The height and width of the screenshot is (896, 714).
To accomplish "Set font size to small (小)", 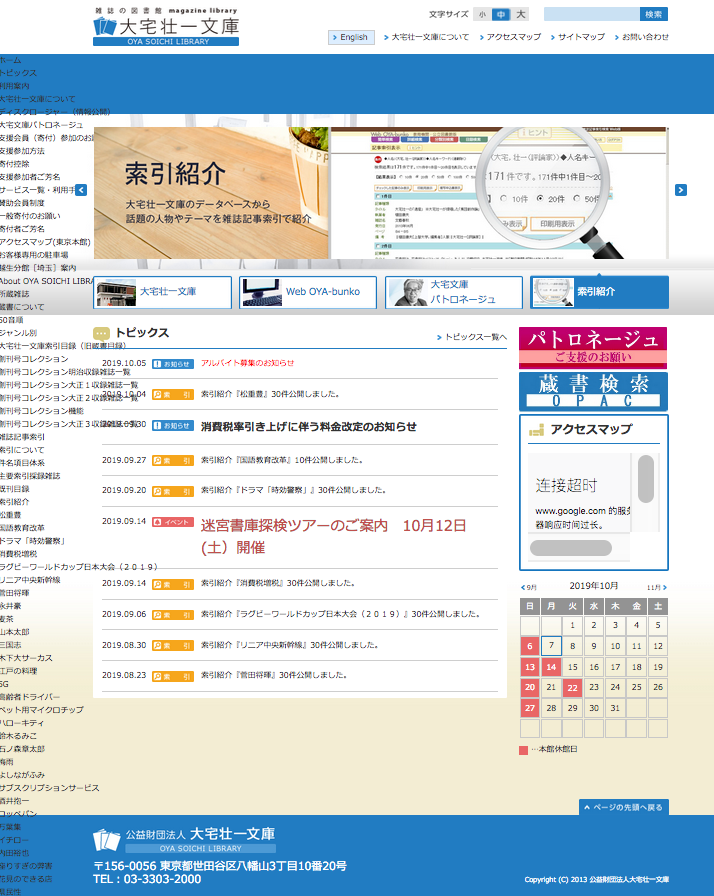I will click(x=482, y=15).
